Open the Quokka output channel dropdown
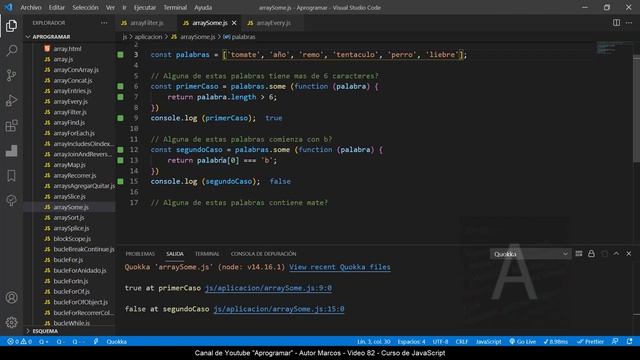 click(530, 254)
